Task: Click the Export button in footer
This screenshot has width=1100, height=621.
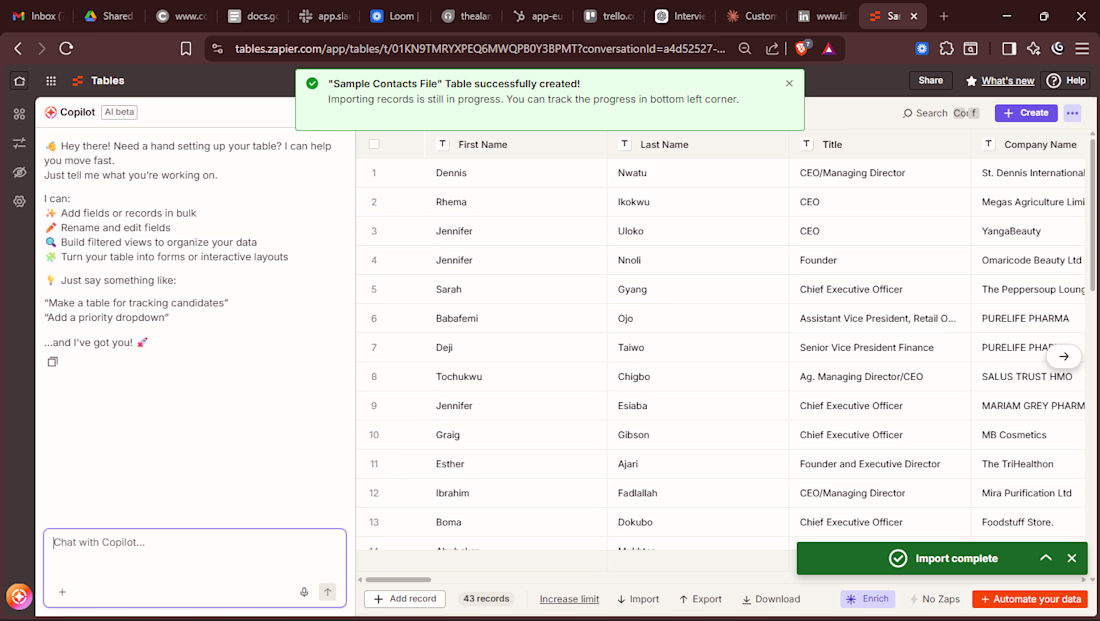Action: pos(700,599)
